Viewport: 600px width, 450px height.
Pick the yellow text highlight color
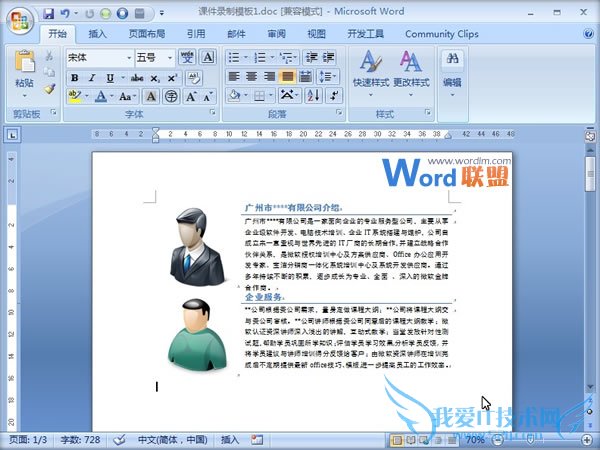[75, 96]
